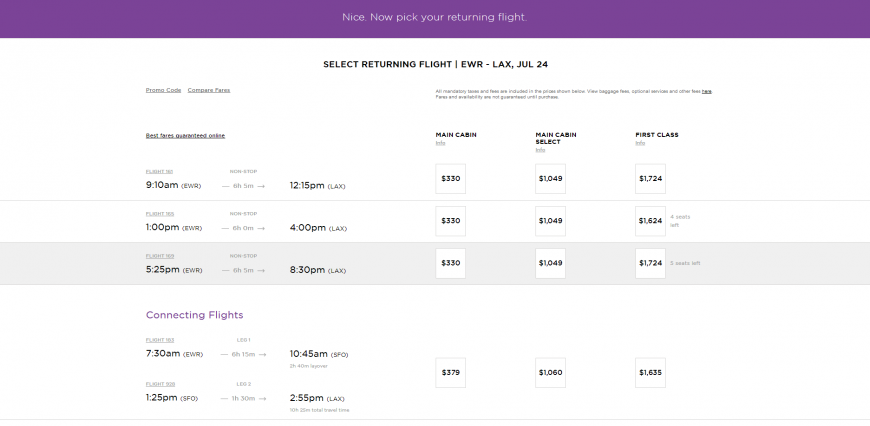Click the 6h 0m duration of Flight 165
Image resolution: width=870 pixels, height=426 pixels.
[244, 228]
